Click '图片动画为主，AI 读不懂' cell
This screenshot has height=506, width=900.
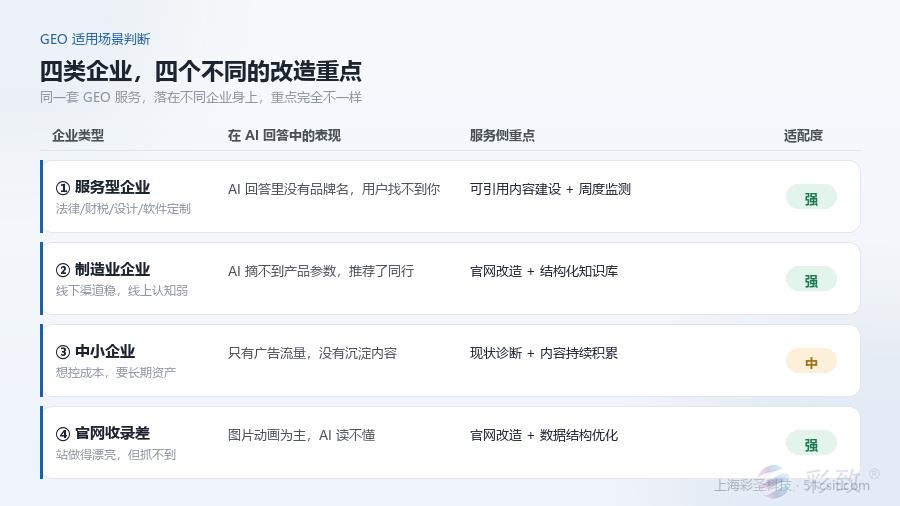click(x=301, y=435)
